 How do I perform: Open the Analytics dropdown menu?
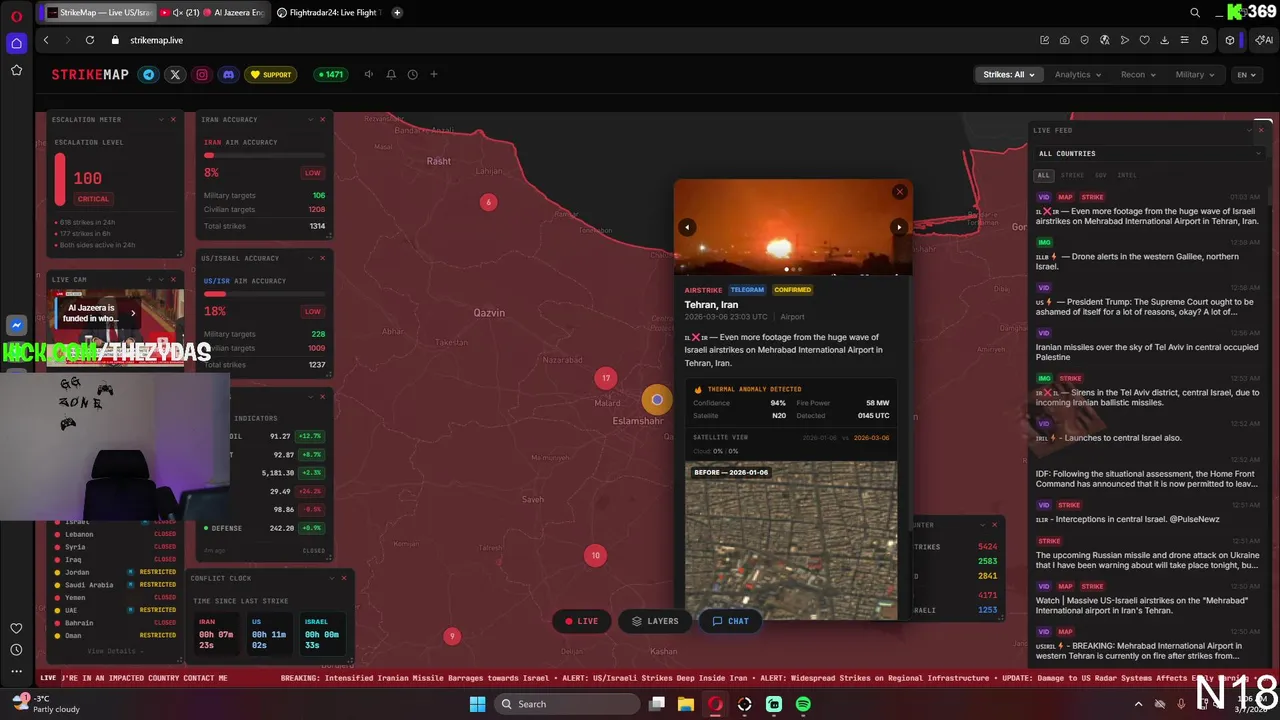(1078, 74)
